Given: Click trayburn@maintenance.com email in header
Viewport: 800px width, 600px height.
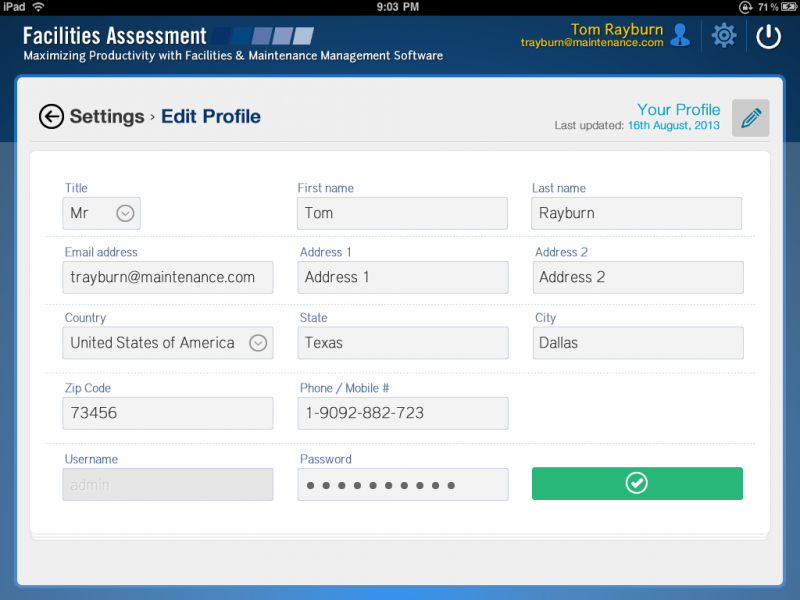Looking at the screenshot, I should pos(592,43).
